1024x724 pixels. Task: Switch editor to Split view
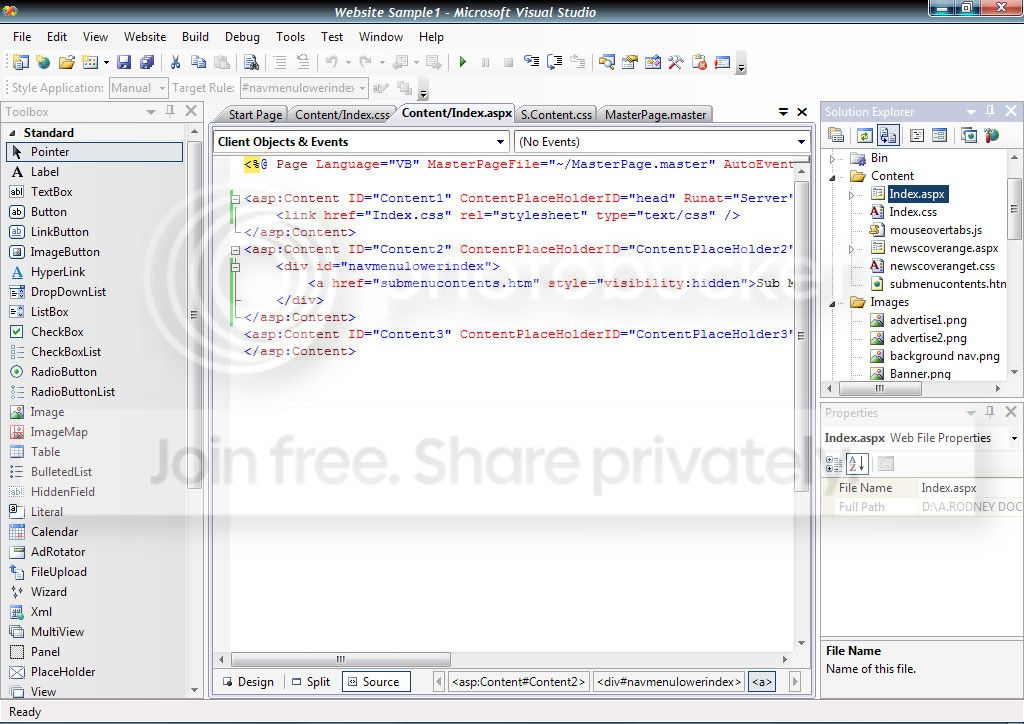(311, 682)
